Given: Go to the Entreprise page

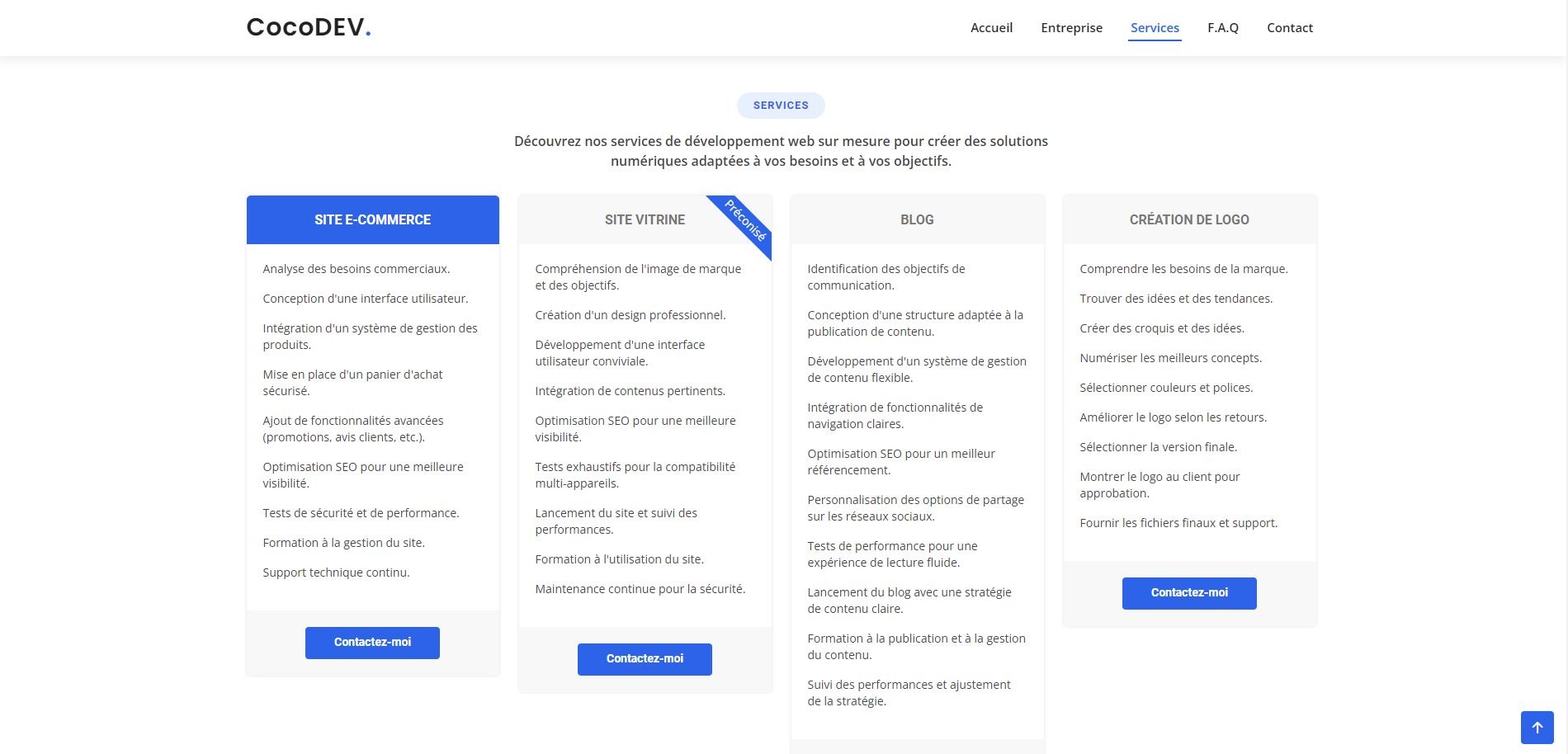Looking at the screenshot, I should click(1071, 28).
